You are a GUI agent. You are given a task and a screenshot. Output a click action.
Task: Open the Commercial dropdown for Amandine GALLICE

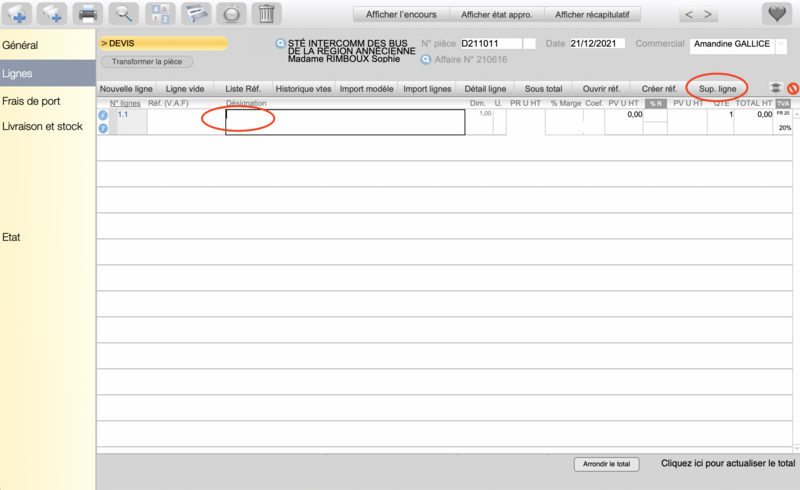tap(781, 45)
